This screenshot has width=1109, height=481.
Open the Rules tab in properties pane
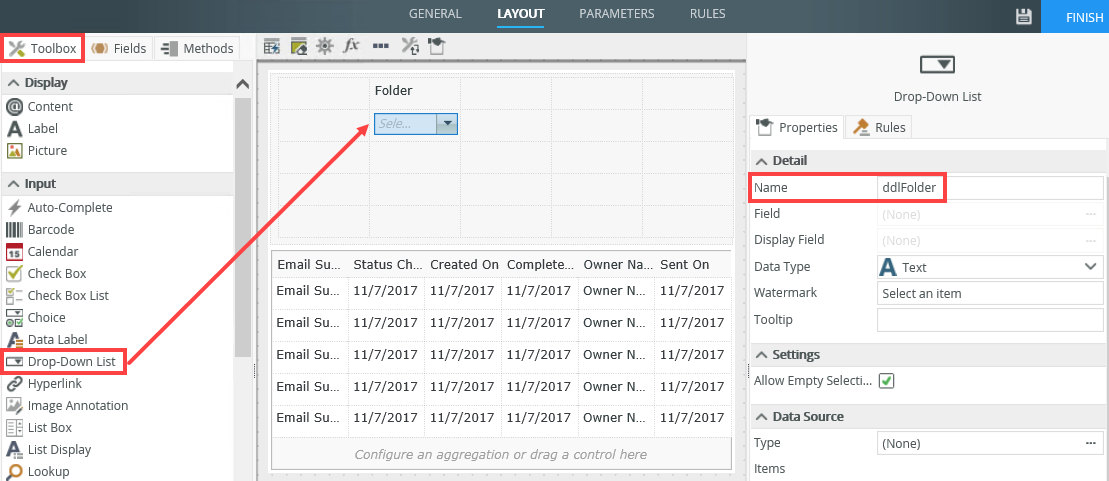(879, 127)
